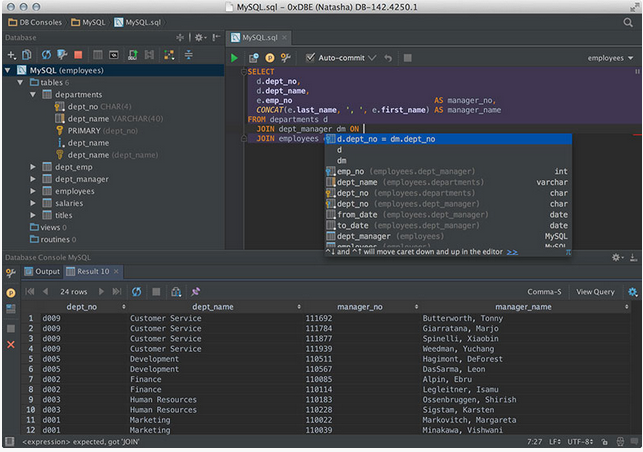Open the console icon in Database toolbar
This screenshot has width=643, height=452.
(x=114, y=55)
